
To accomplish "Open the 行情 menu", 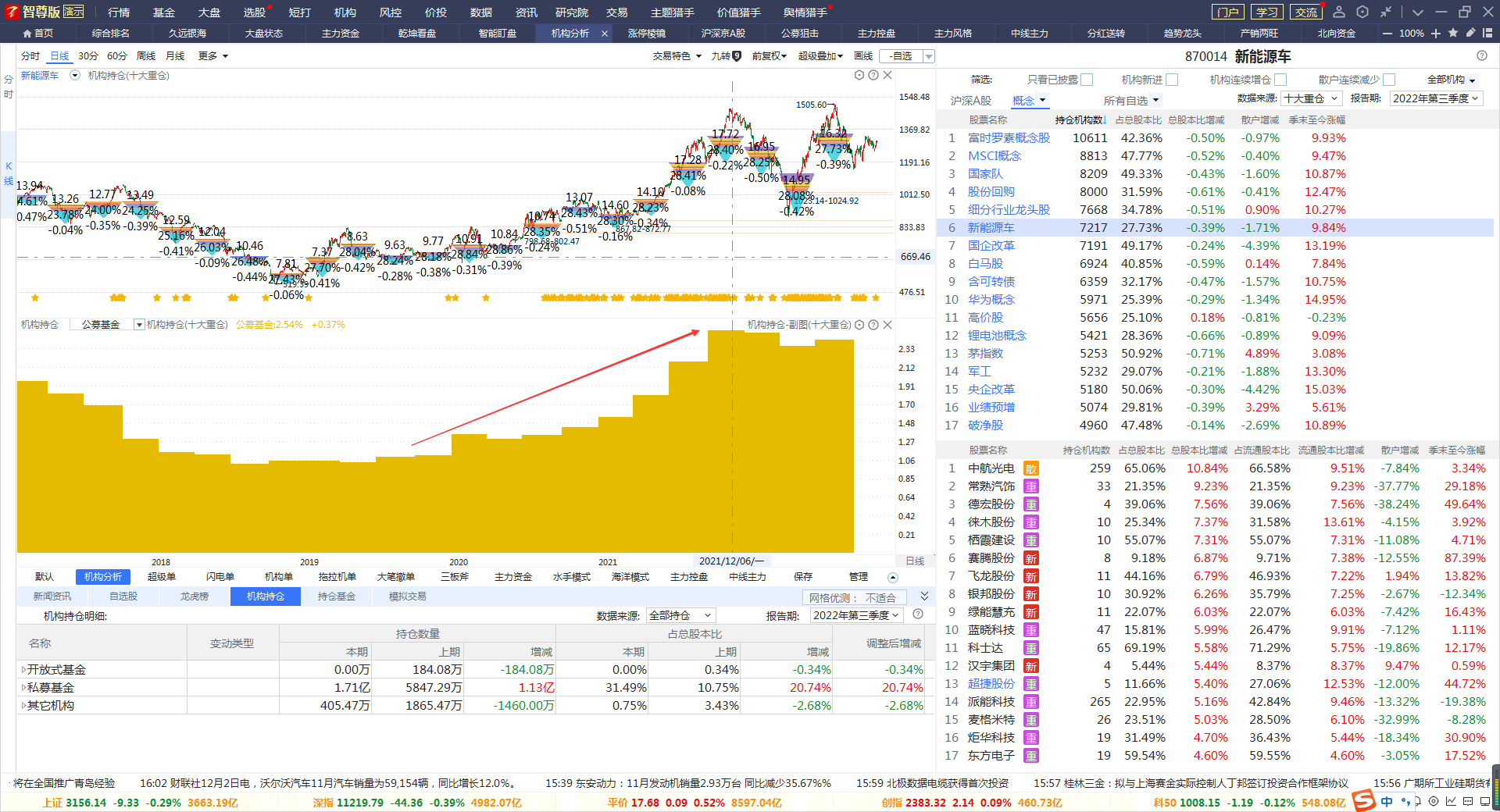I will pos(119,12).
